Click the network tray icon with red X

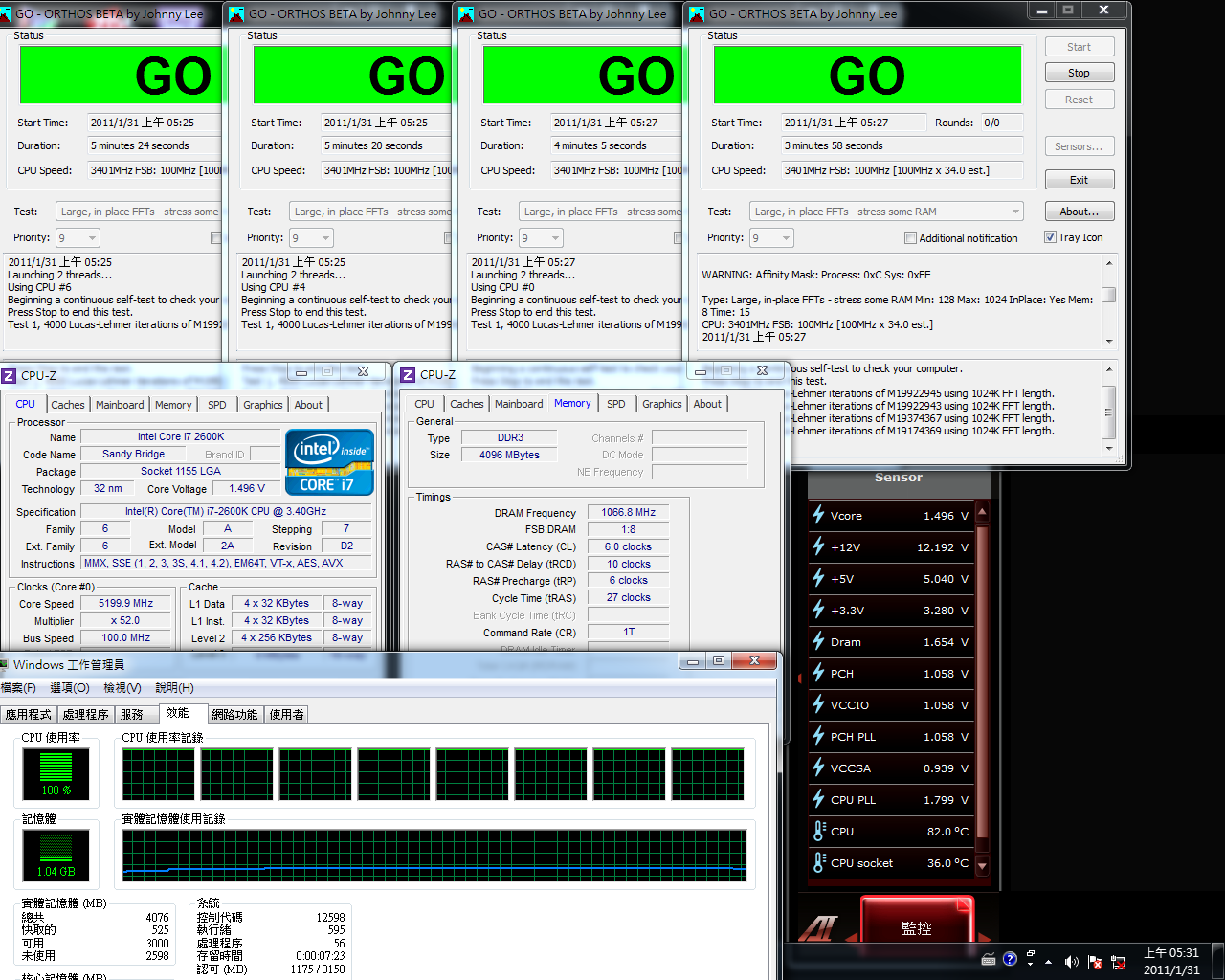tap(1117, 962)
